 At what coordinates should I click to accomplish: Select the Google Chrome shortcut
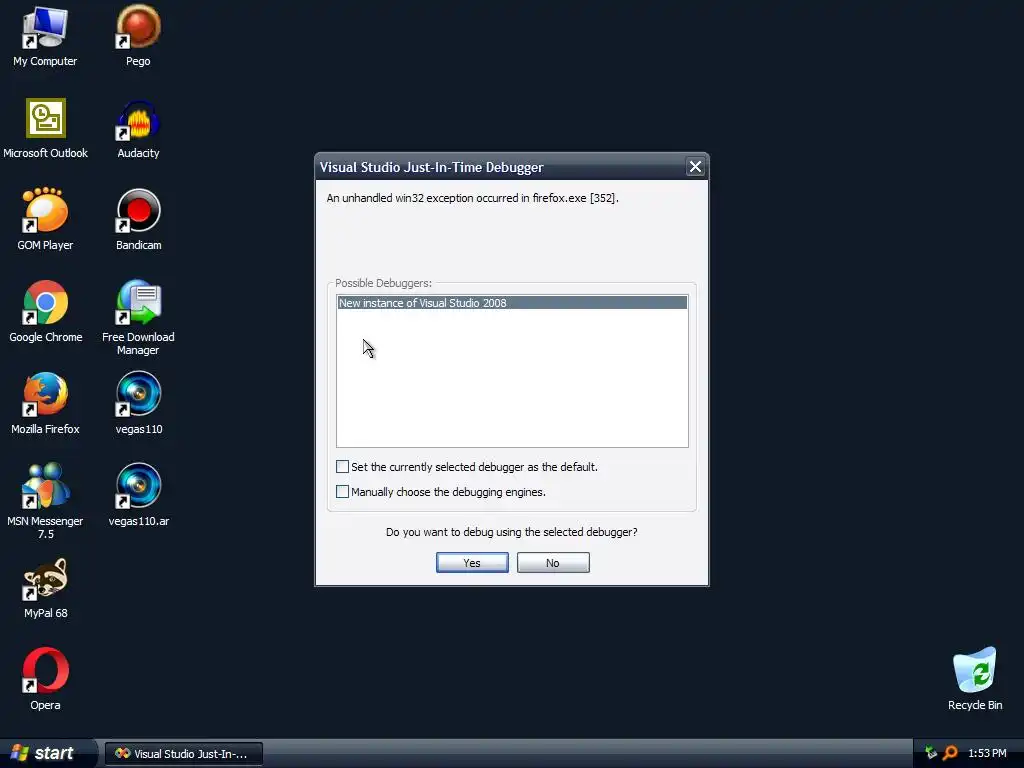(x=45, y=312)
